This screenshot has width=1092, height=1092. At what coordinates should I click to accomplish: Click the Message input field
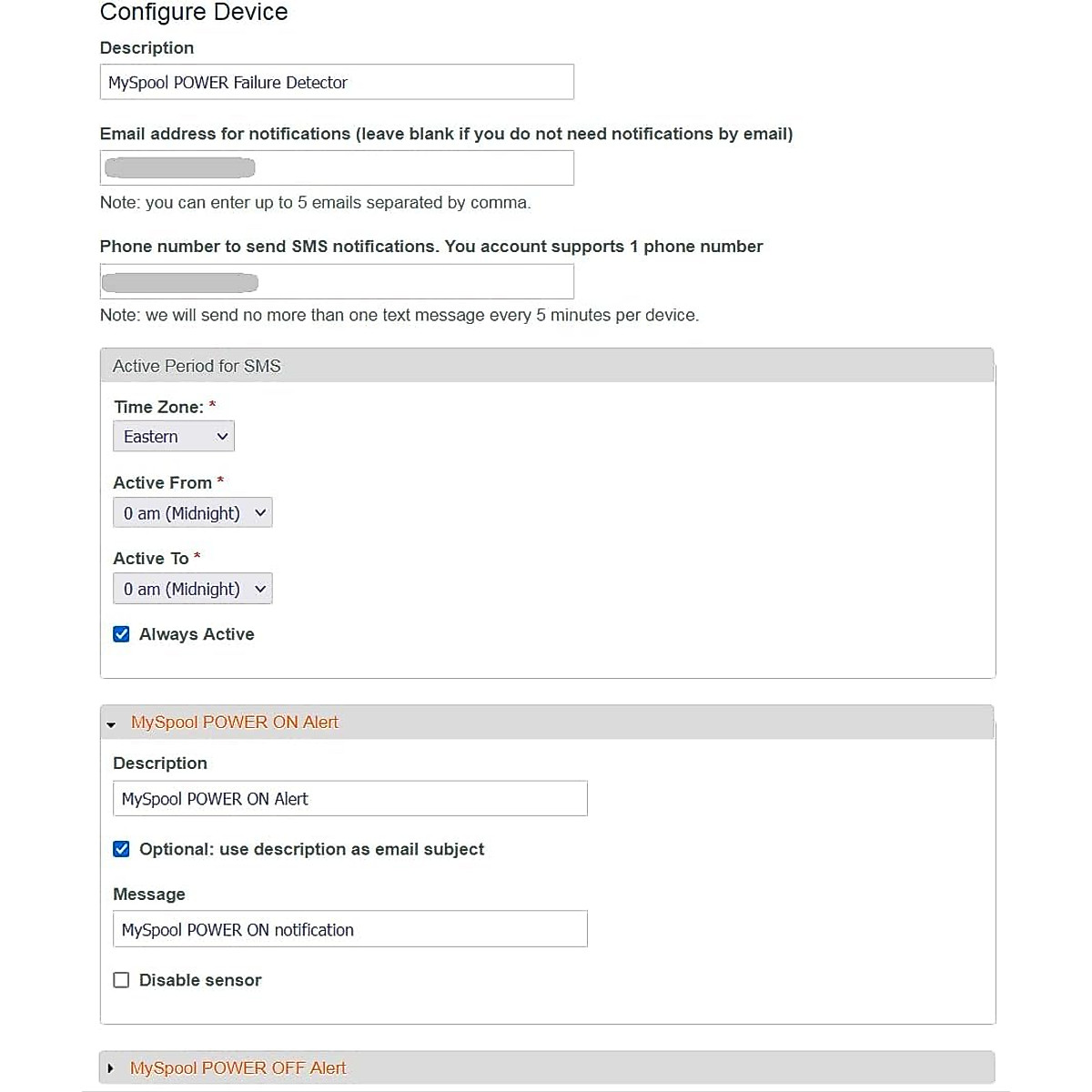coord(350,929)
